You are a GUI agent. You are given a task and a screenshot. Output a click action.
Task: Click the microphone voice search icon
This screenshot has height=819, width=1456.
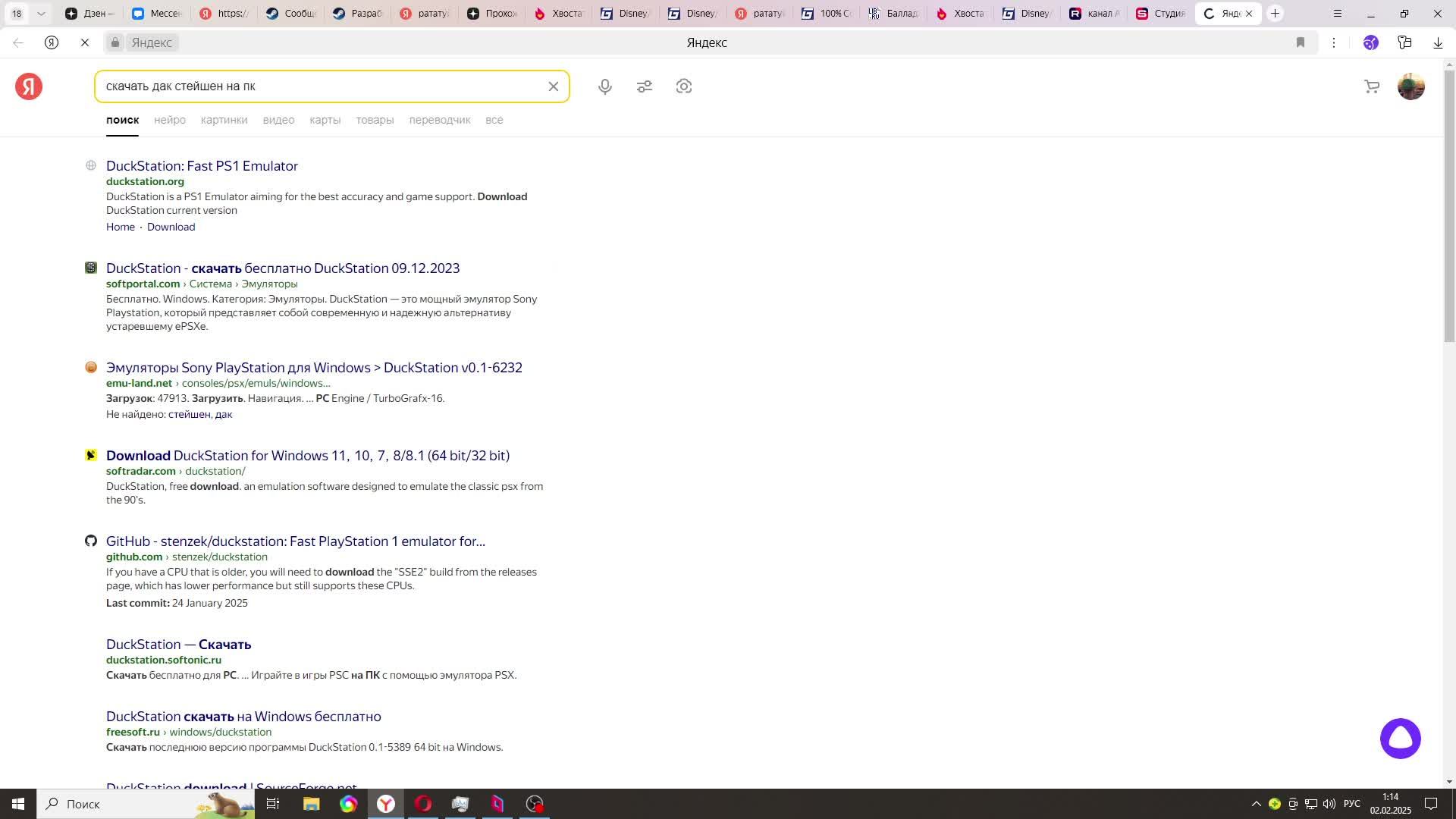tap(604, 86)
